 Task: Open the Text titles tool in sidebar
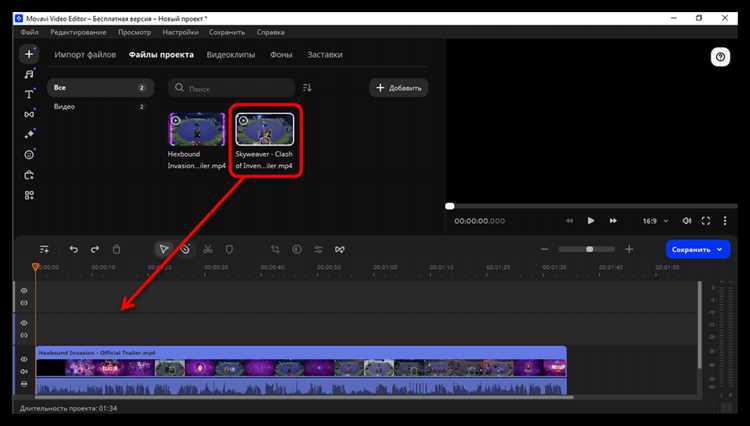tap(29, 93)
